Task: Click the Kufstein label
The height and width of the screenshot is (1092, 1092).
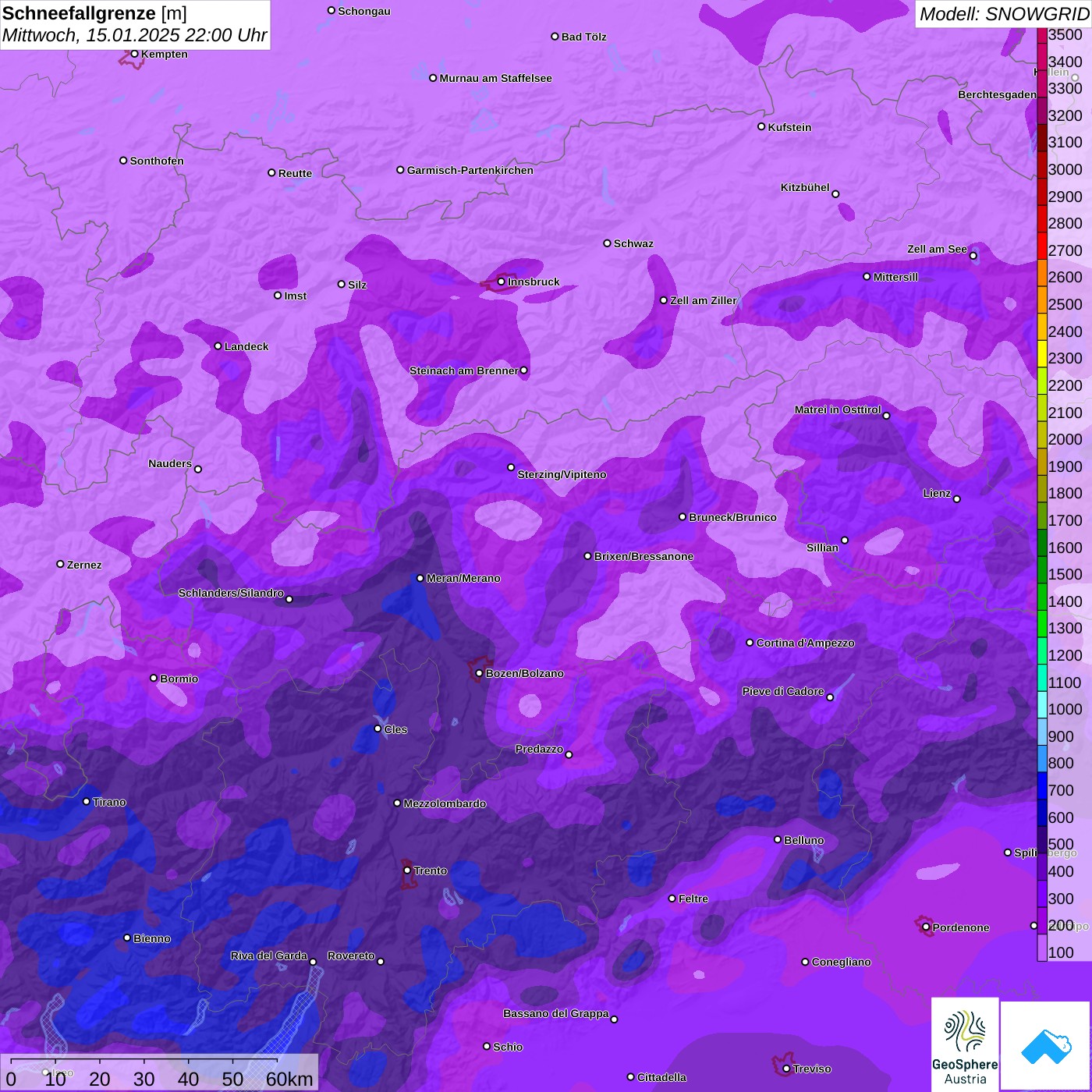Action: [789, 127]
